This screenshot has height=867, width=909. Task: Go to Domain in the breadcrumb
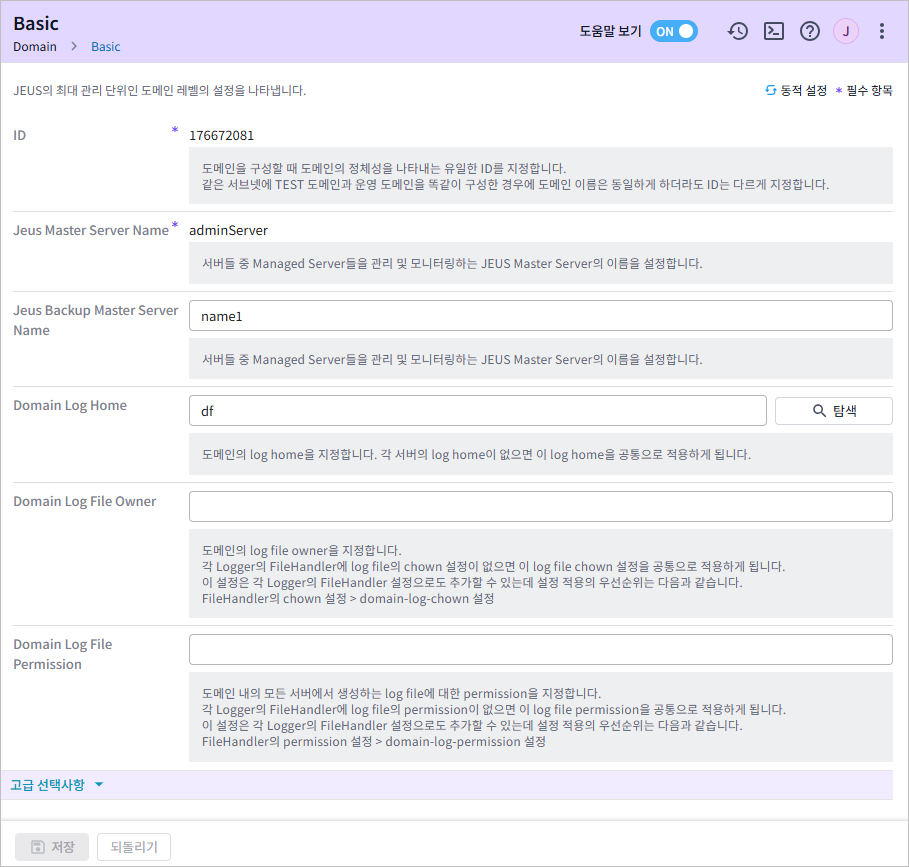pos(35,47)
